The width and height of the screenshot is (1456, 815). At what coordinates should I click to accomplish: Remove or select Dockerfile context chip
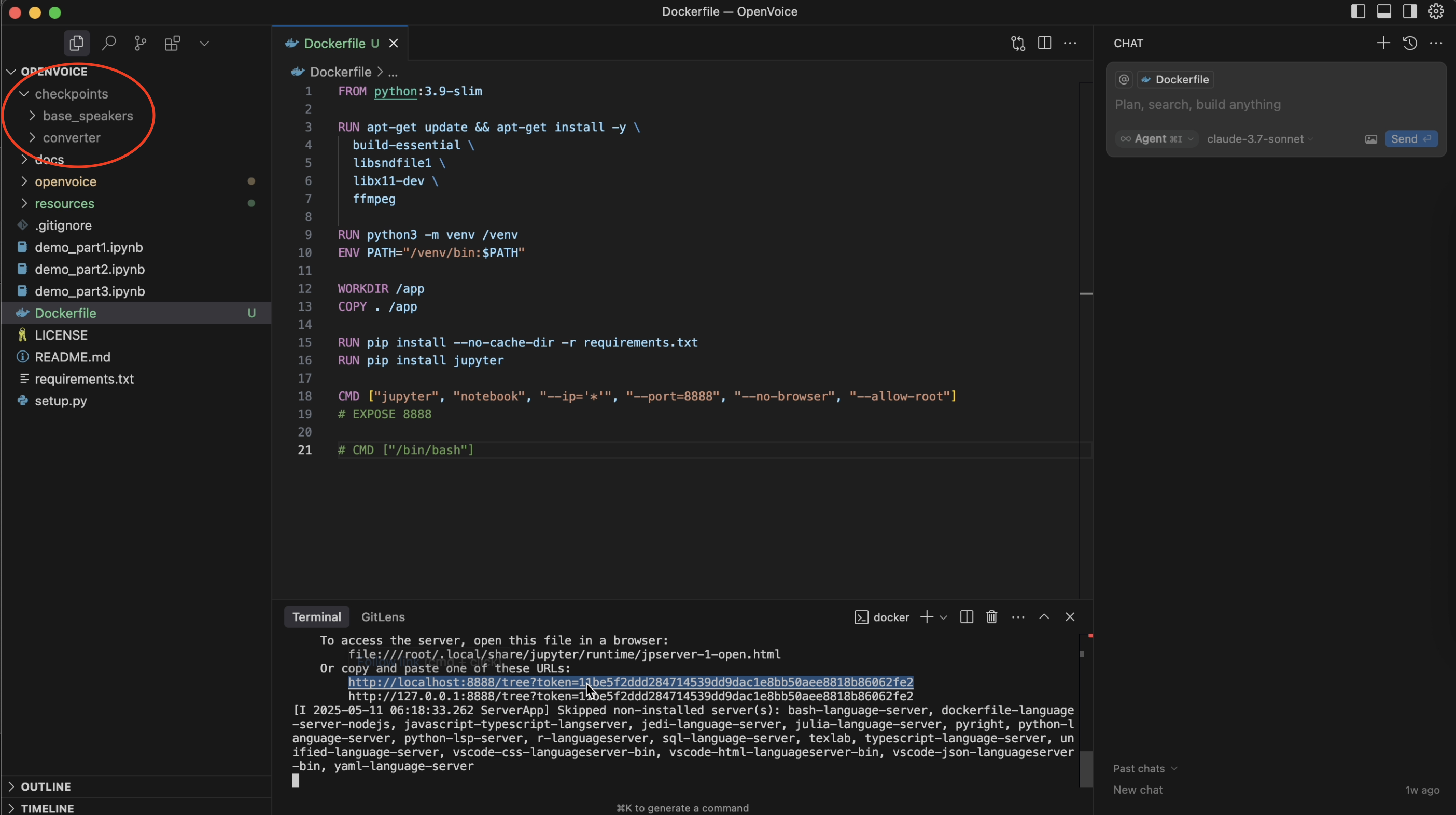point(1175,80)
